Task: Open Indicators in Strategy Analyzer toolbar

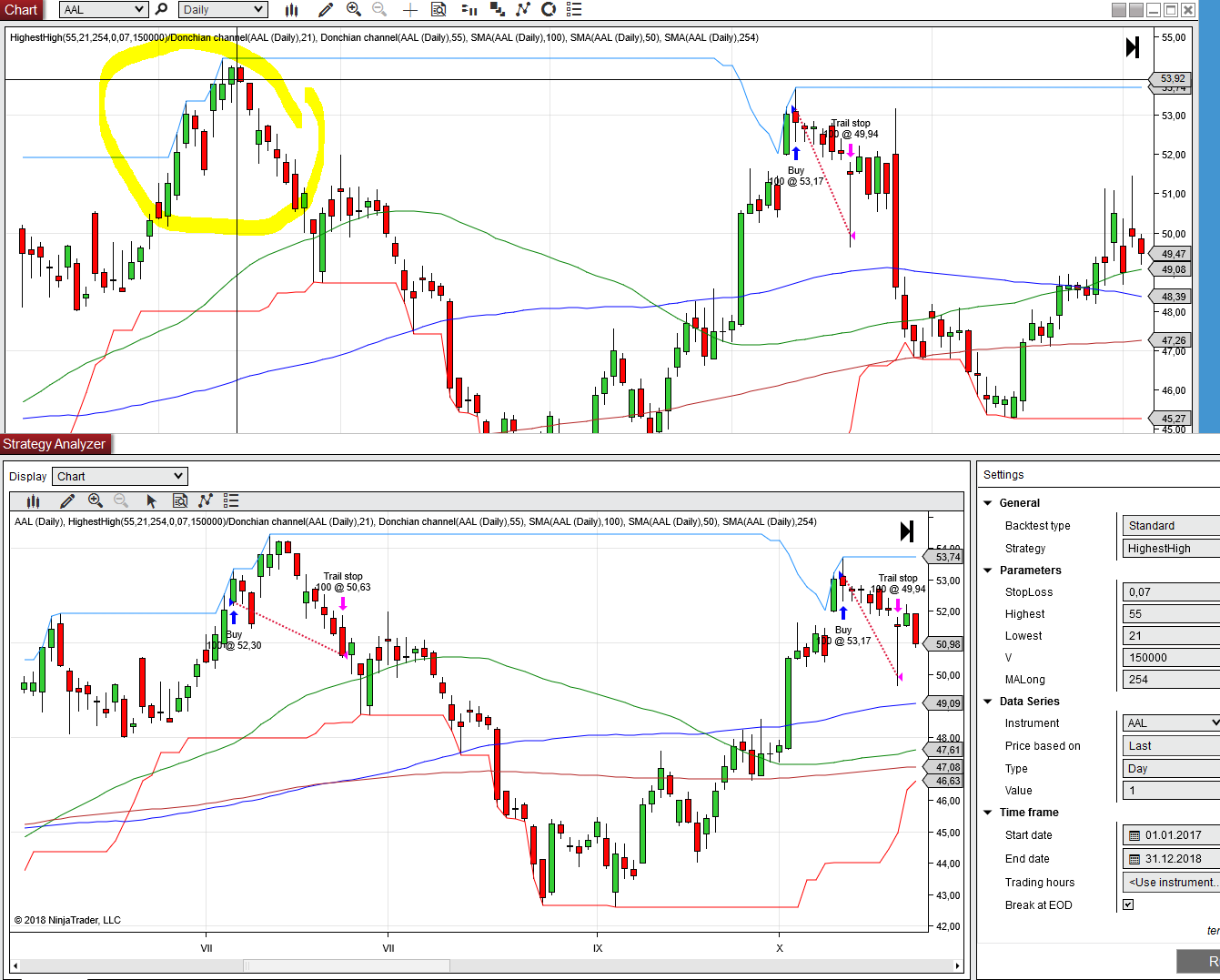Action: click(x=206, y=500)
